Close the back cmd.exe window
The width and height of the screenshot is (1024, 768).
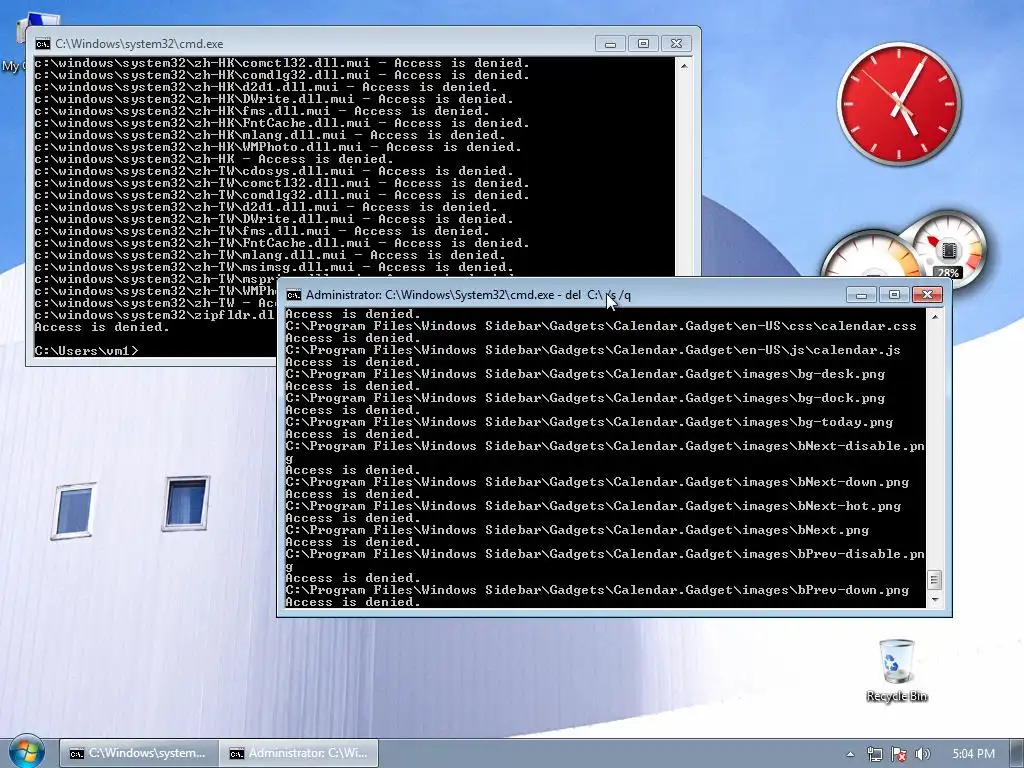point(677,44)
